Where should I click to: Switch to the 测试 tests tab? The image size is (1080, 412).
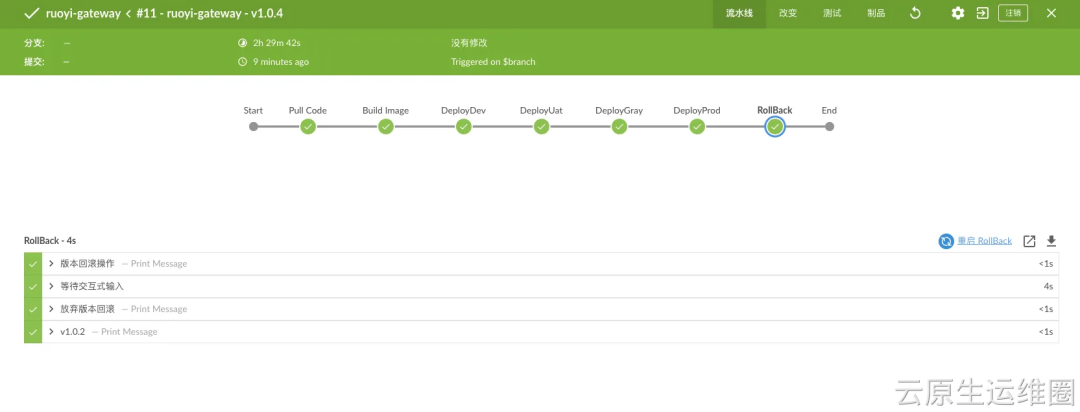click(832, 13)
